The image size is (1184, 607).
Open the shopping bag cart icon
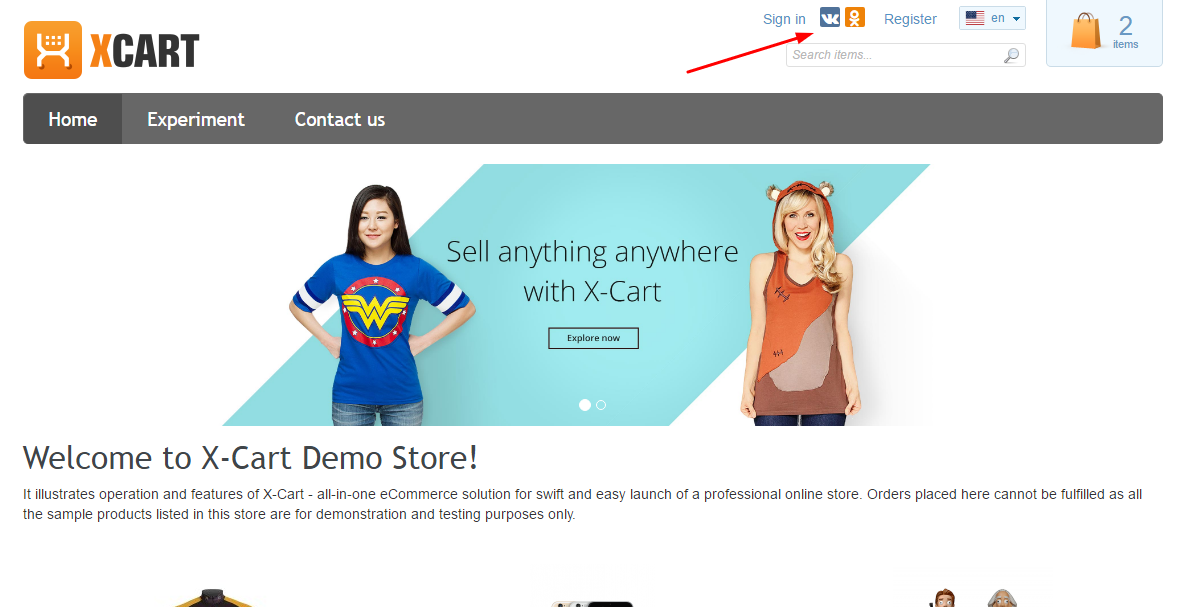click(x=1085, y=31)
